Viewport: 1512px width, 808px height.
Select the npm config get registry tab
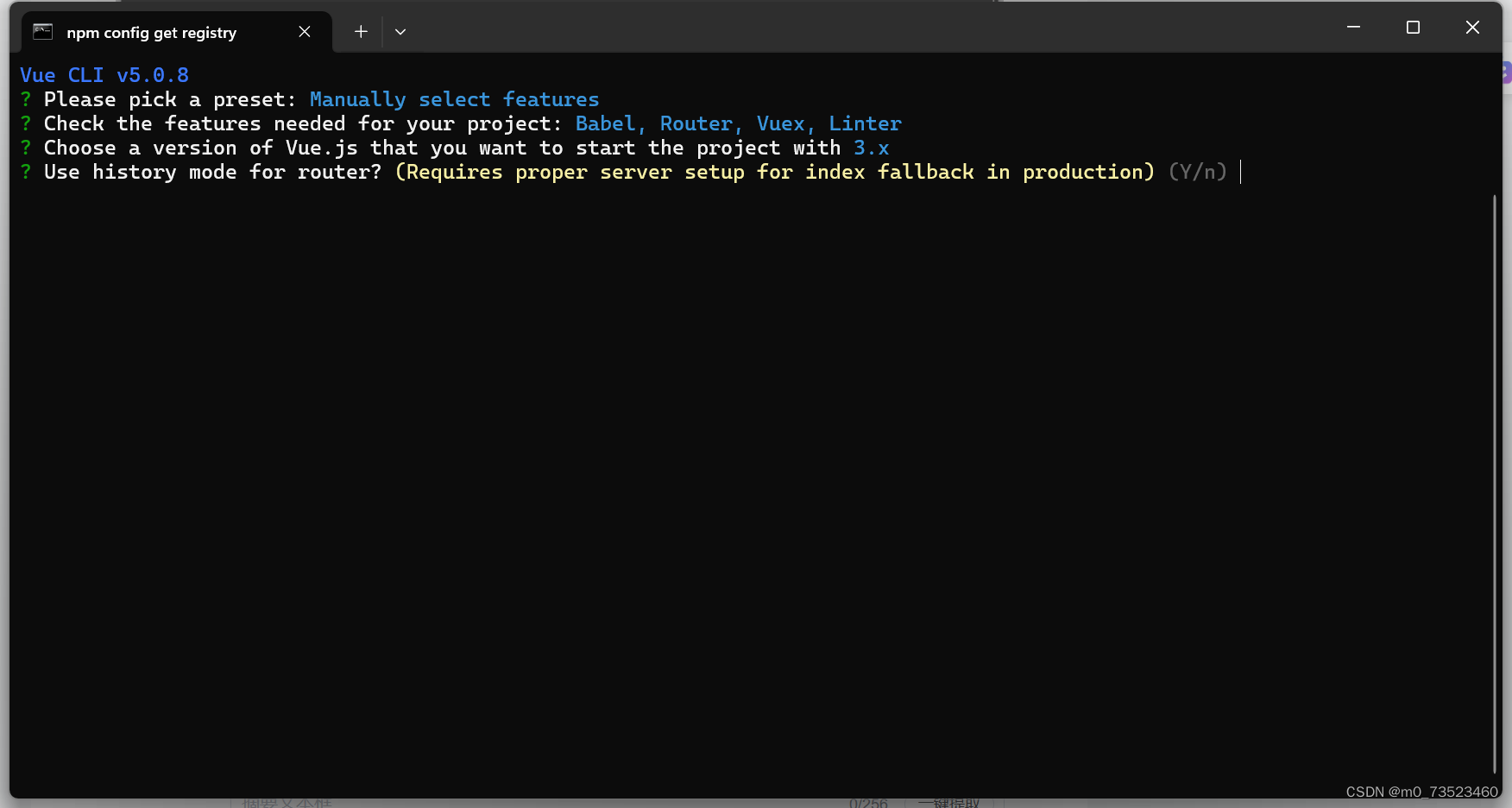pos(151,32)
